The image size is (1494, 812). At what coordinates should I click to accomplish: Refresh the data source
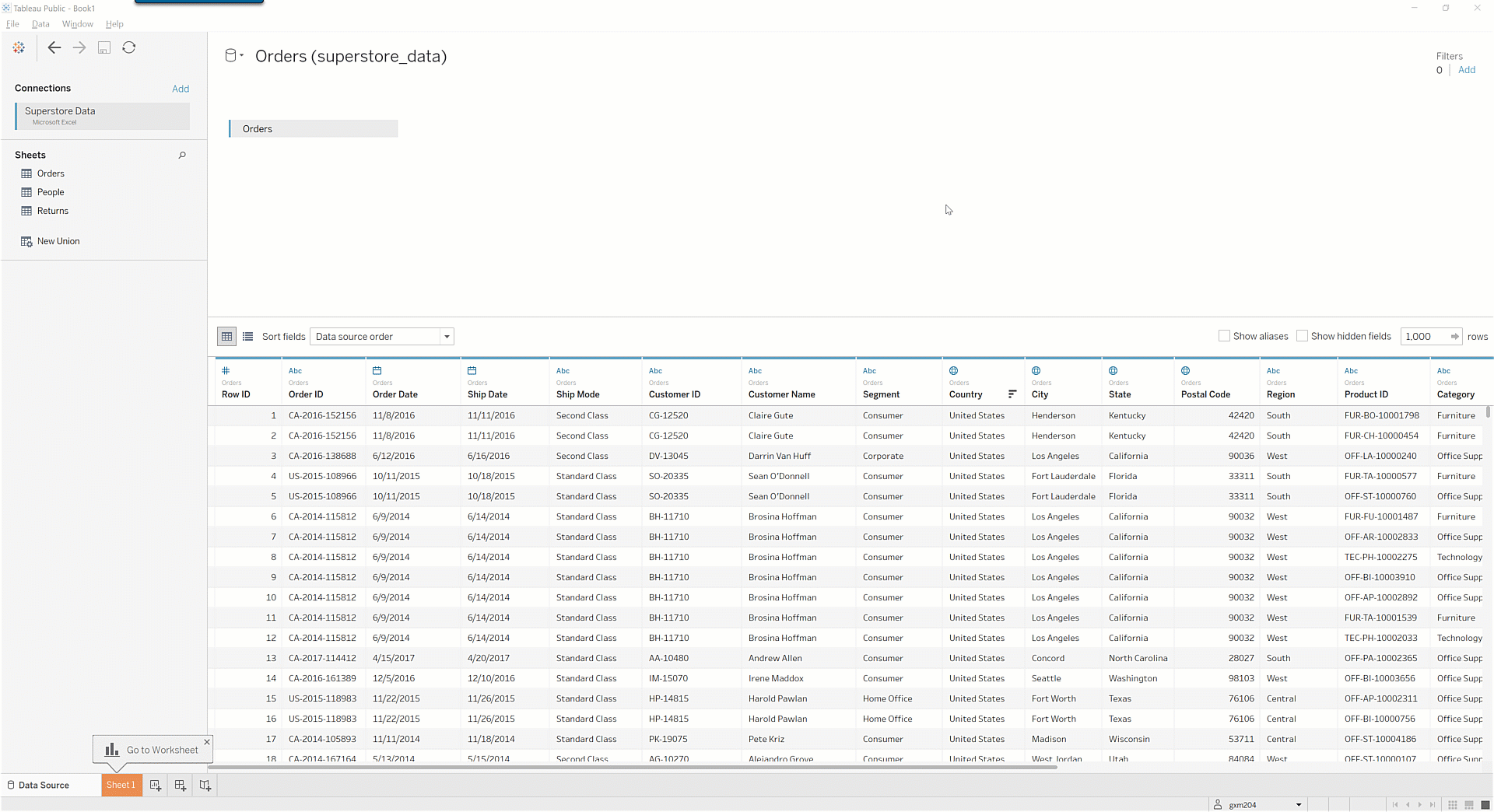point(129,48)
